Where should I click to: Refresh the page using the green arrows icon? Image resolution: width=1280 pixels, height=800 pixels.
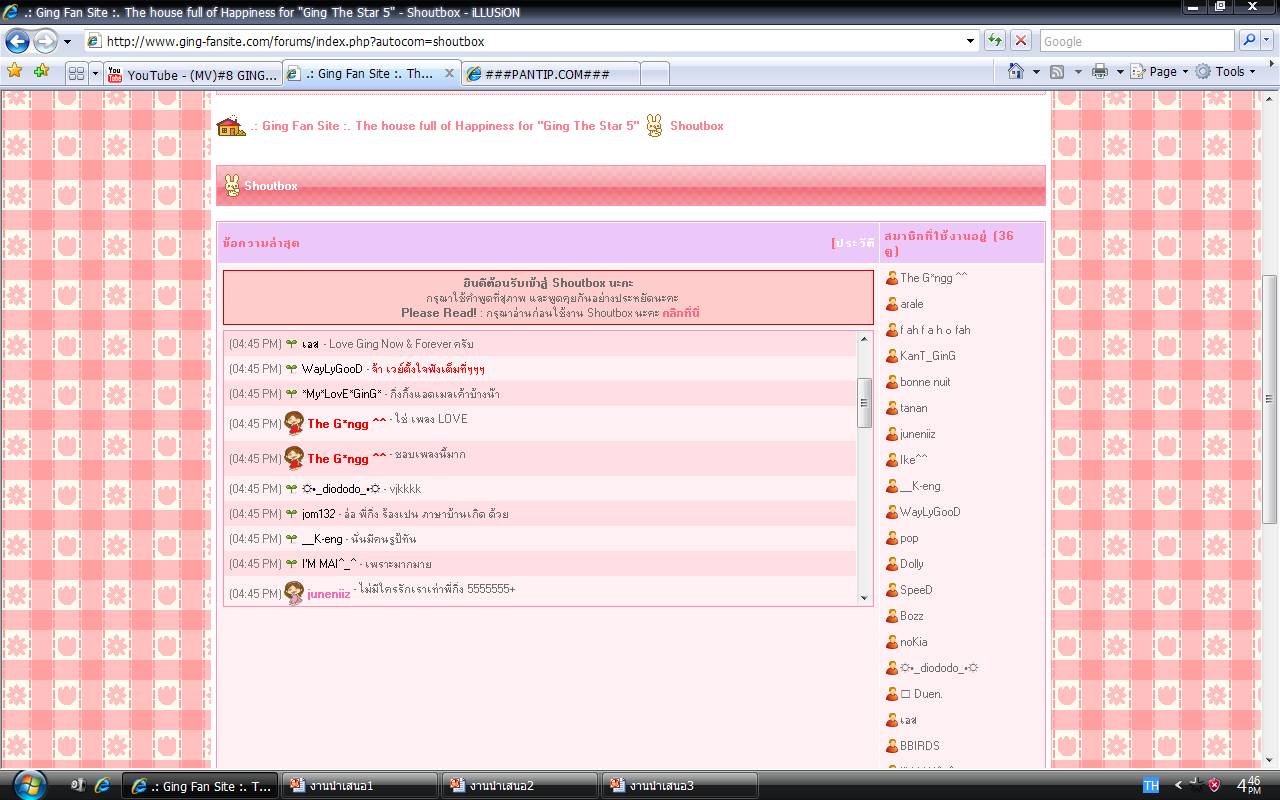coord(995,41)
